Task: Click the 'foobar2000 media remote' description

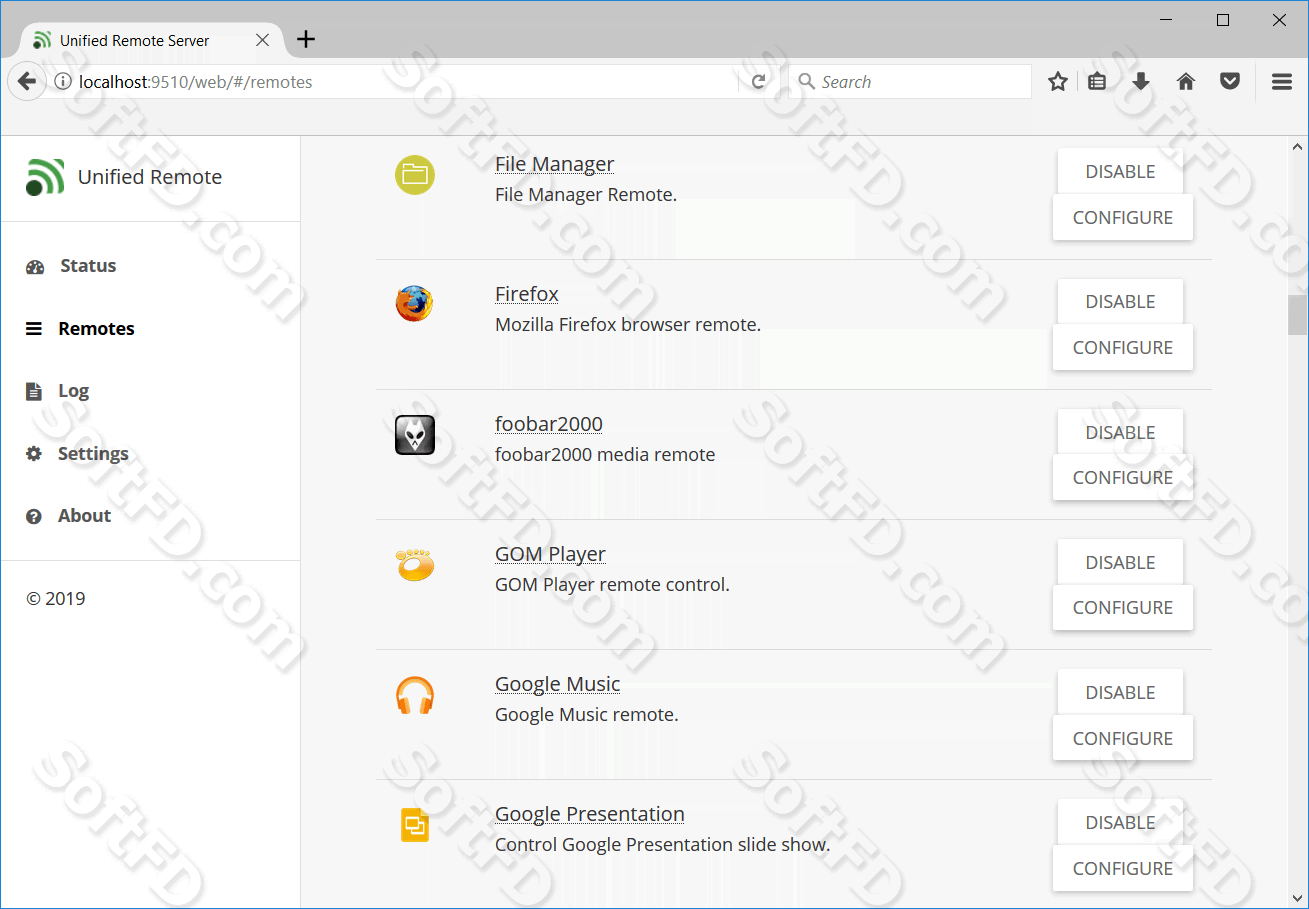Action: [x=605, y=455]
